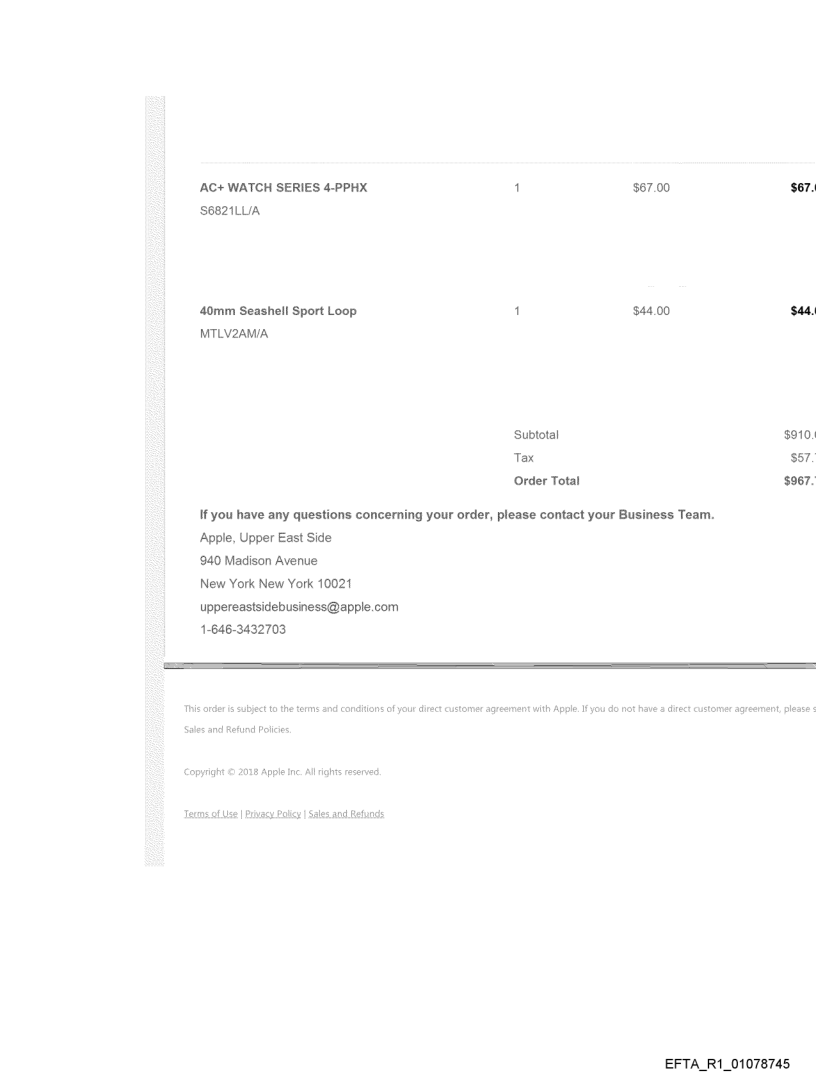816x1073 pixels.
Task: Select the 40mm Seashell Sport Loop item name
Action: coord(278,311)
